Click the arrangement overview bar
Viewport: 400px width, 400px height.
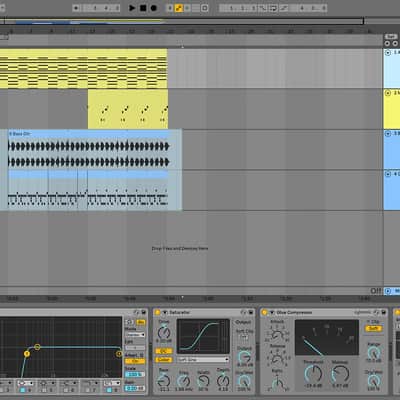point(182,22)
